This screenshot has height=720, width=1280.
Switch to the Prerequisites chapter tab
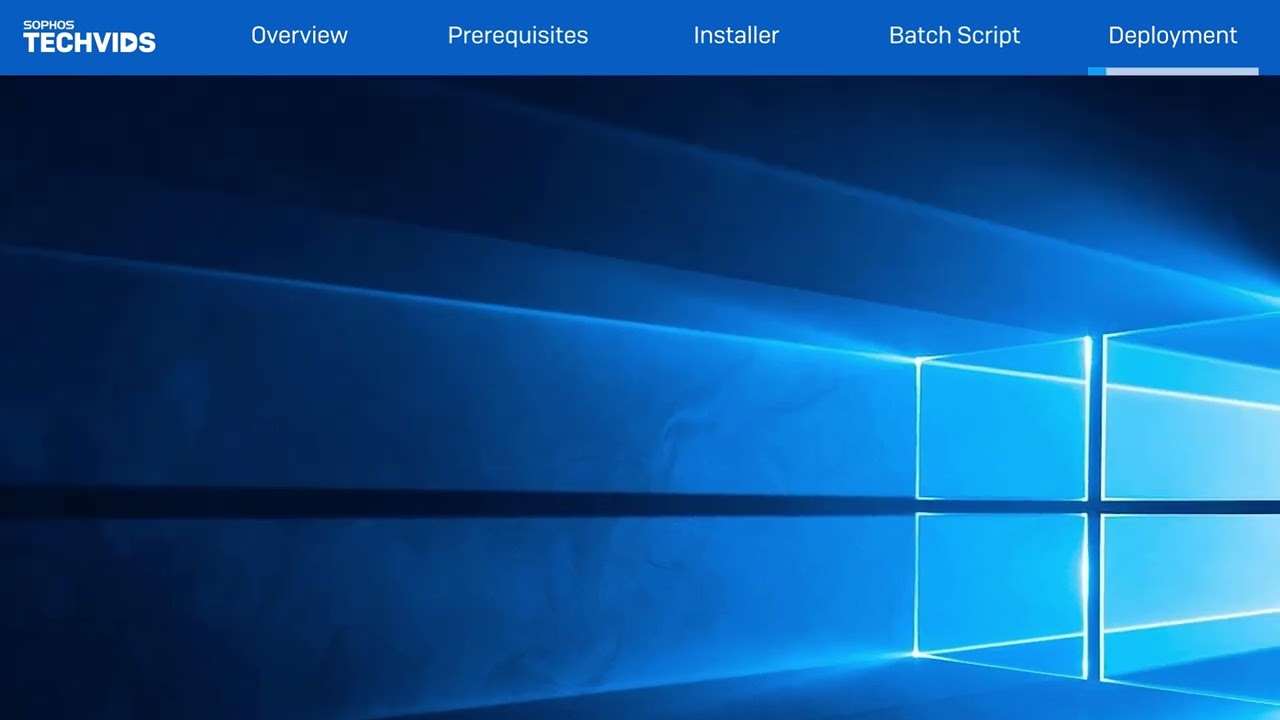(518, 36)
